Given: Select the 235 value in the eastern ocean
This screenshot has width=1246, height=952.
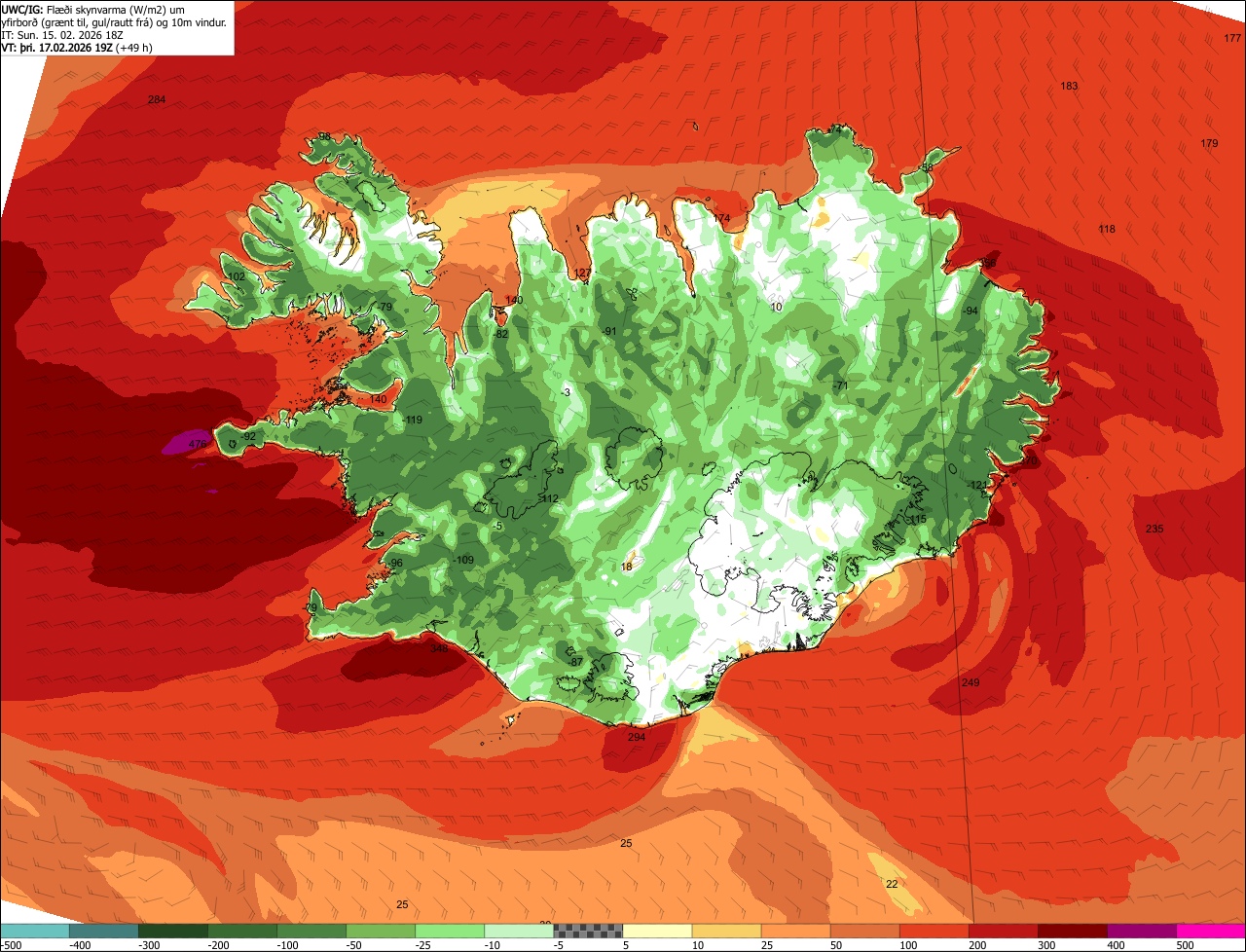Looking at the screenshot, I should [1154, 529].
